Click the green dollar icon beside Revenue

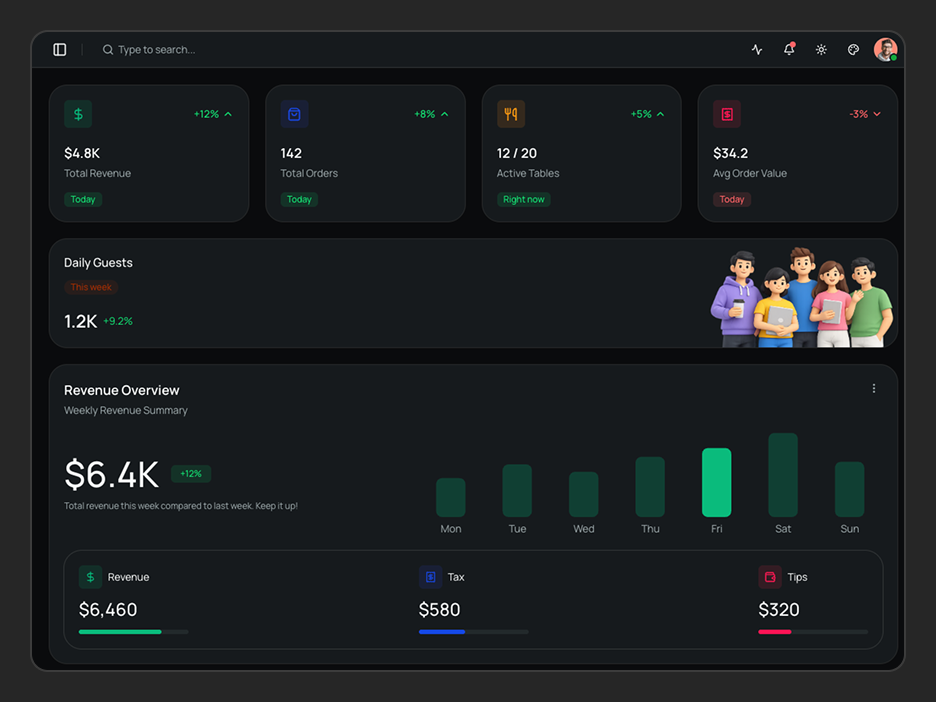(90, 577)
